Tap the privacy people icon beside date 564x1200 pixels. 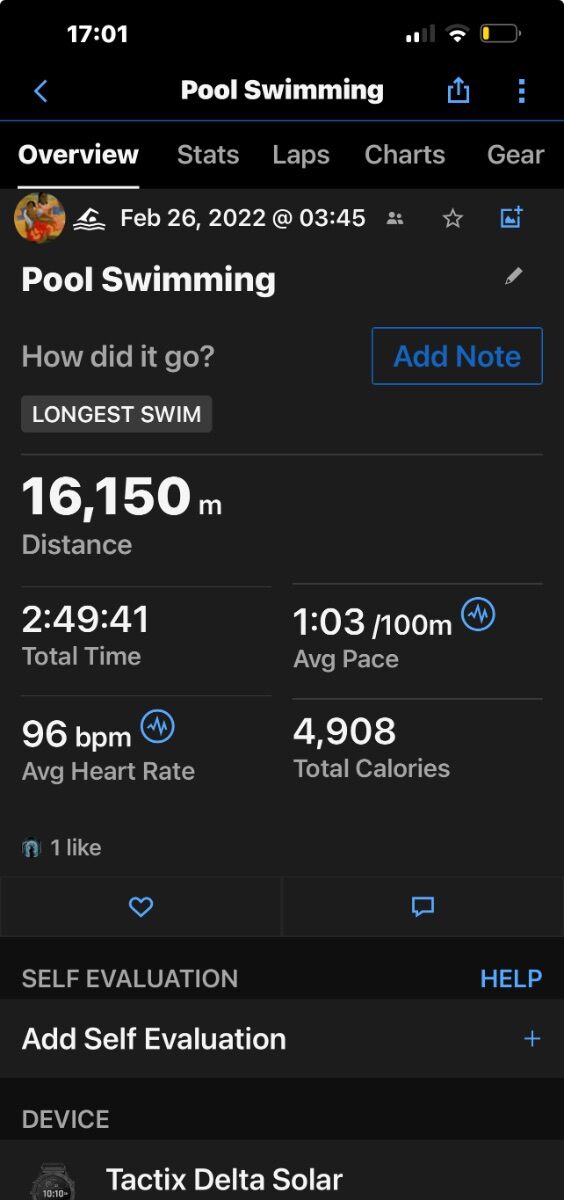click(x=395, y=218)
